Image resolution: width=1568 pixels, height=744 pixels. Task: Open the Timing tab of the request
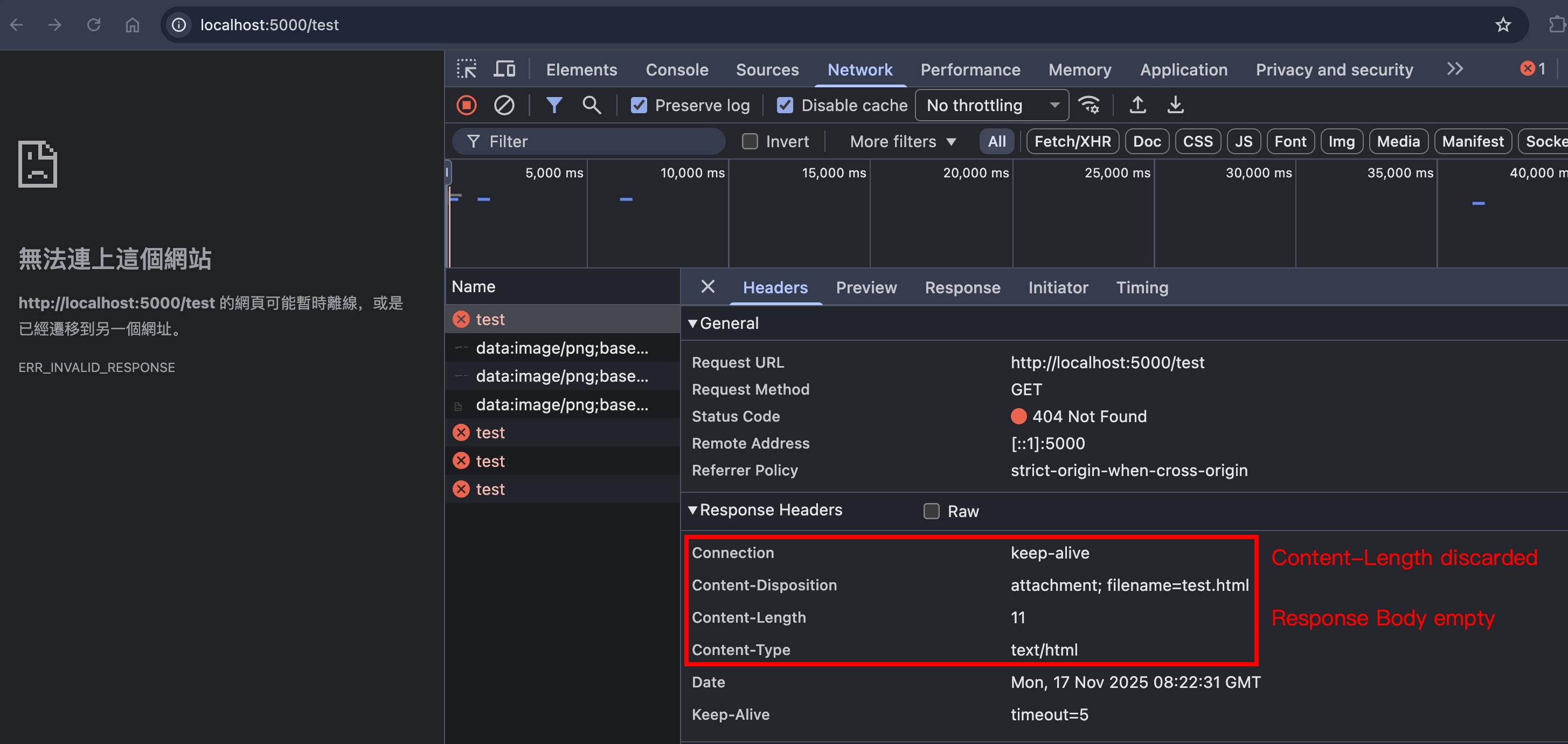point(1142,287)
